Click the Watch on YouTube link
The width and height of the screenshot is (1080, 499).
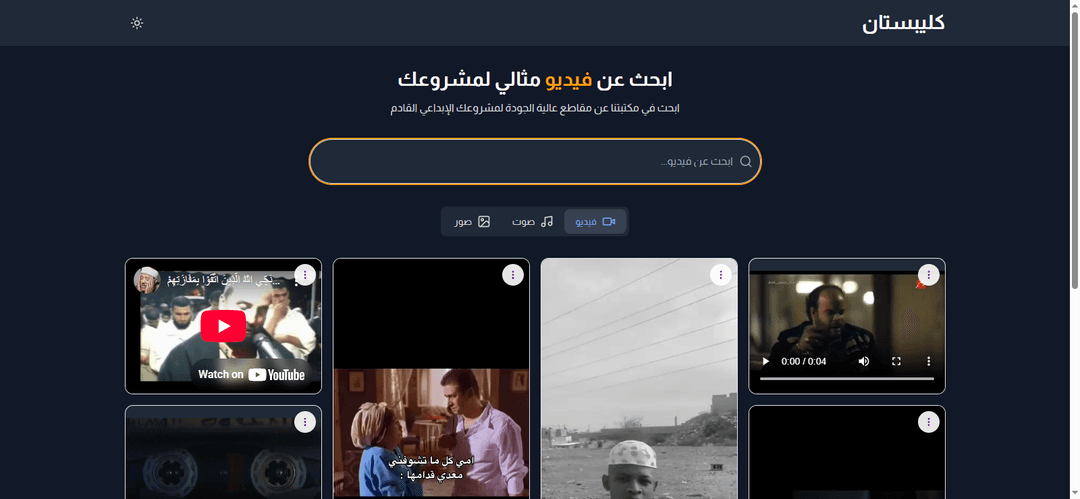click(251, 374)
